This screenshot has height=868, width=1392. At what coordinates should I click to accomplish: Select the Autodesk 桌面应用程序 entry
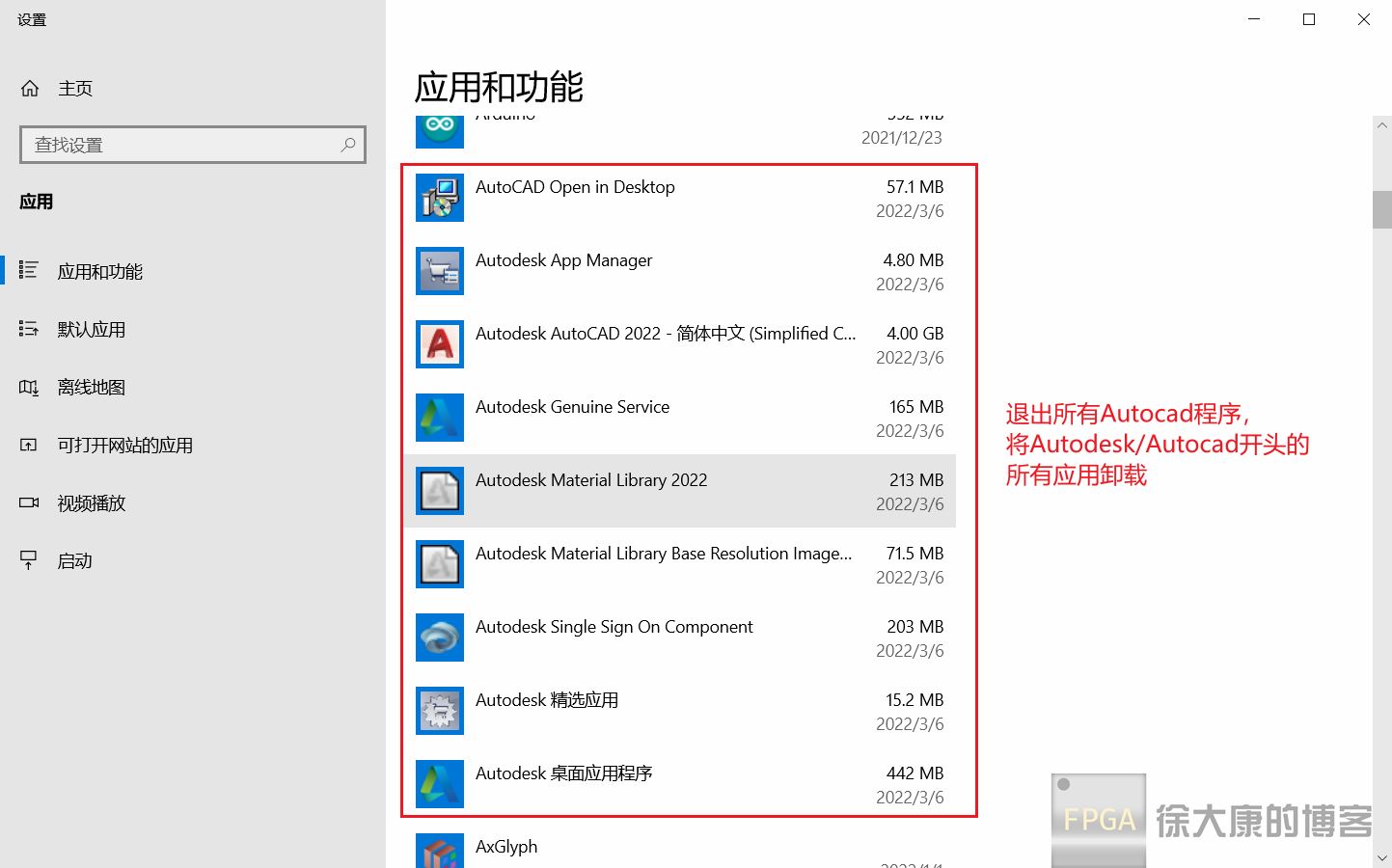[x=680, y=784]
